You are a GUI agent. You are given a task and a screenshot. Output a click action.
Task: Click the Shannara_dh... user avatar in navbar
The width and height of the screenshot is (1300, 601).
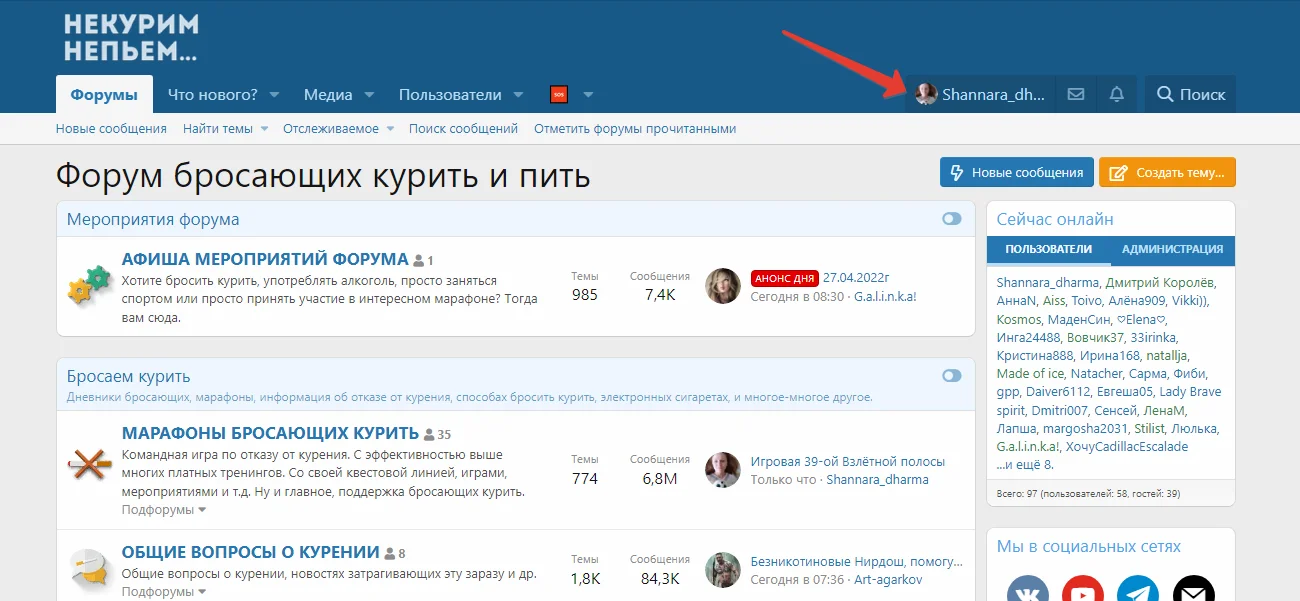[927, 94]
